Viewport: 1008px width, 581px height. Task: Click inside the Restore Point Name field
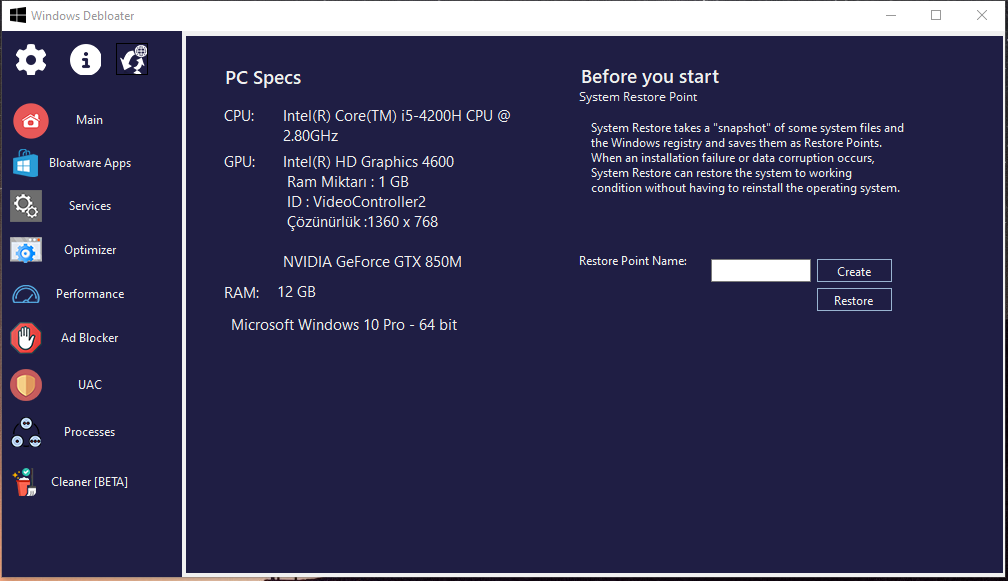(760, 270)
